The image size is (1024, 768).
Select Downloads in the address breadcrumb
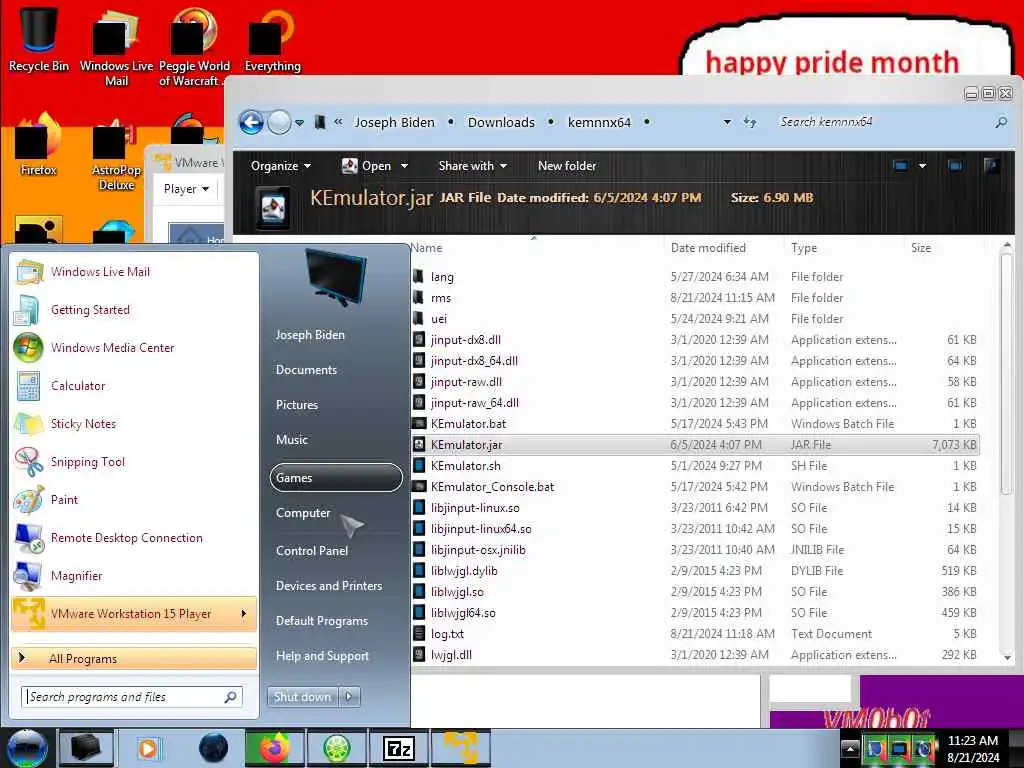[501, 122]
